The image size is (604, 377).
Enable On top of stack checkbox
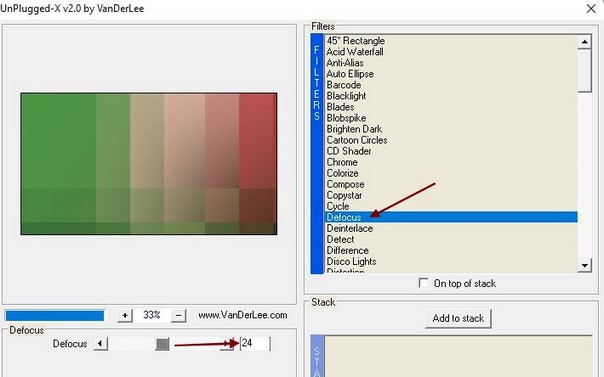pyautogui.click(x=423, y=283)
